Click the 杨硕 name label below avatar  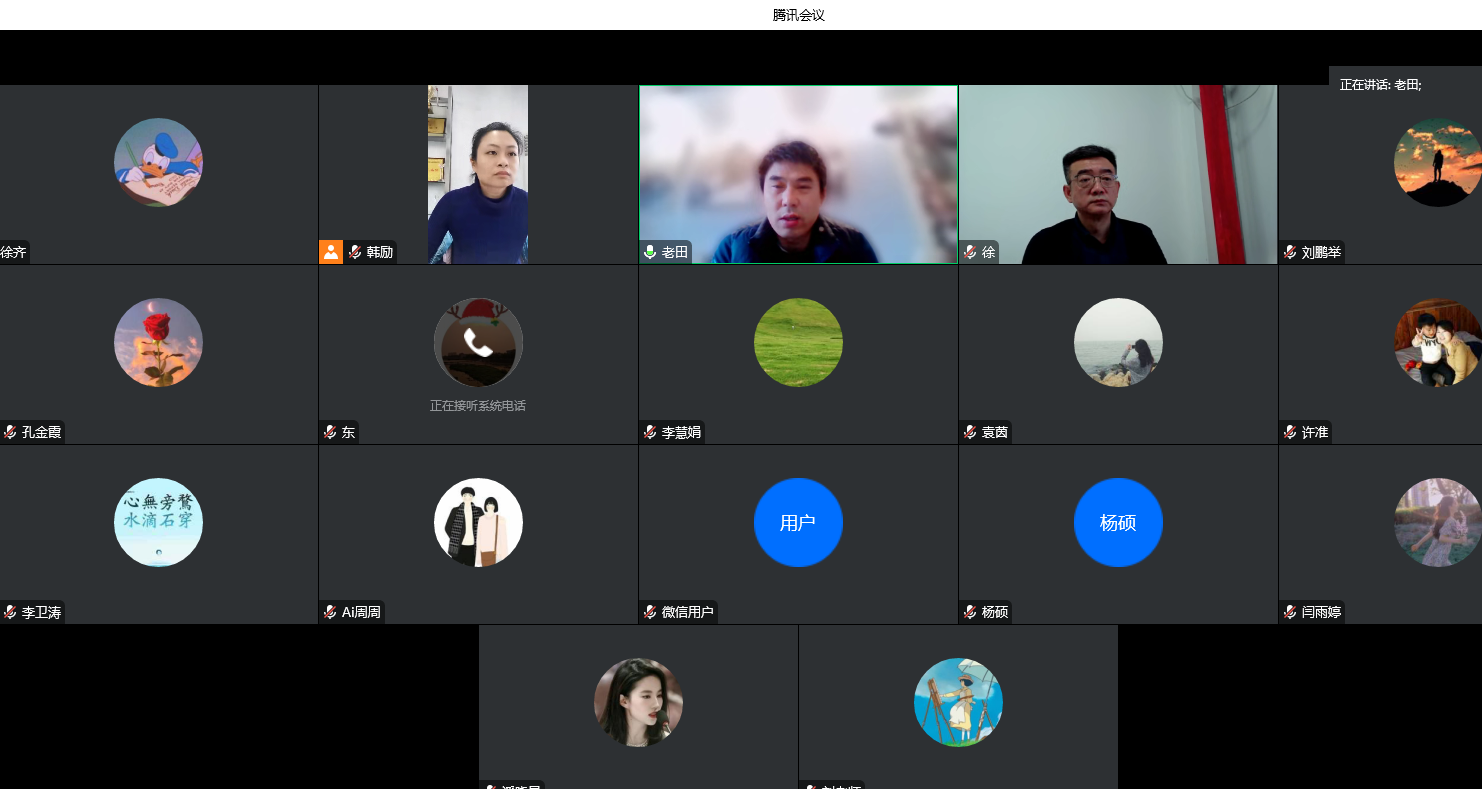coord(994,612)
